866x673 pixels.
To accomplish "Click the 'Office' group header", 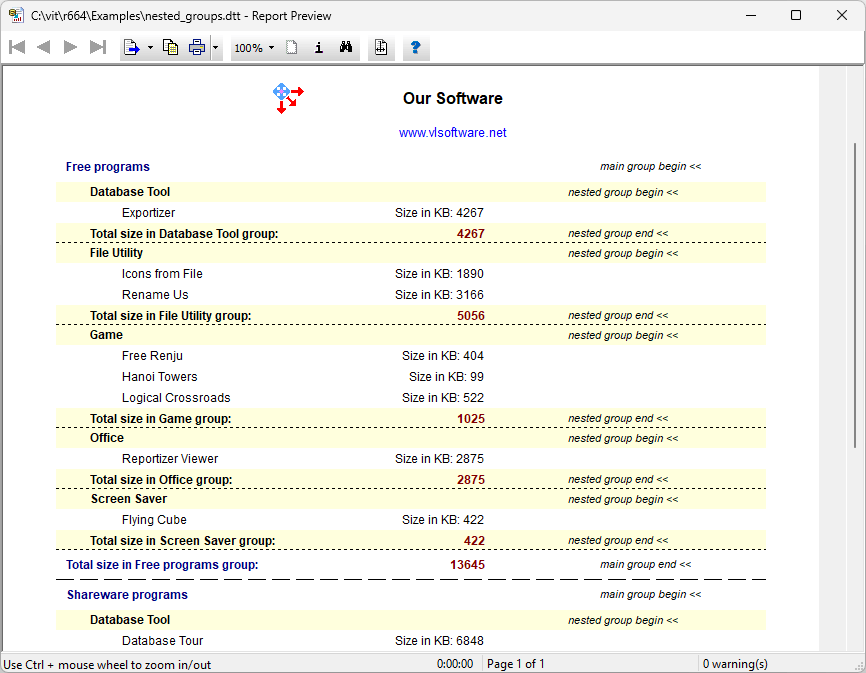I will click(107, 438).
